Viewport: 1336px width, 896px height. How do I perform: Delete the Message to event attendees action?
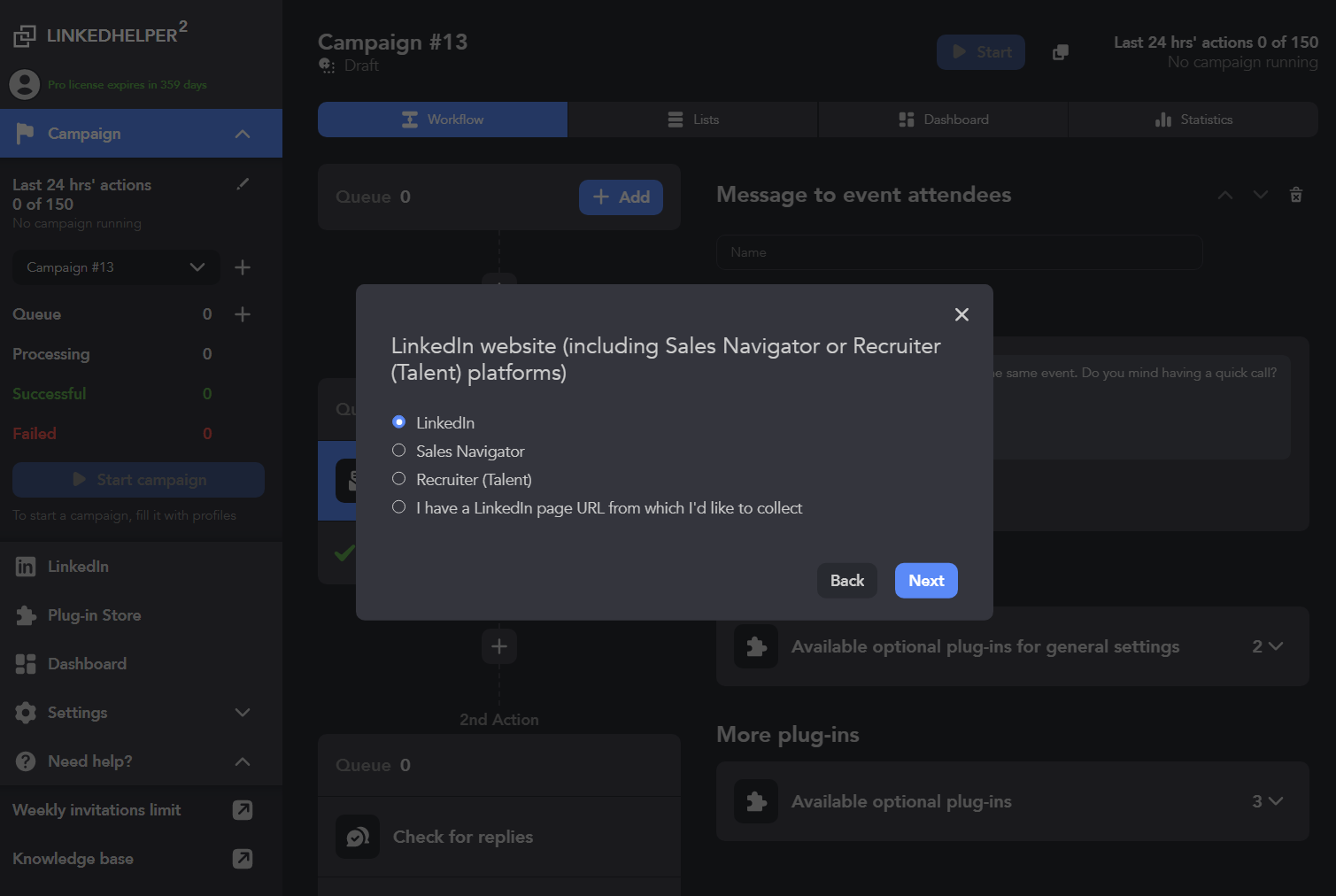1296,195
